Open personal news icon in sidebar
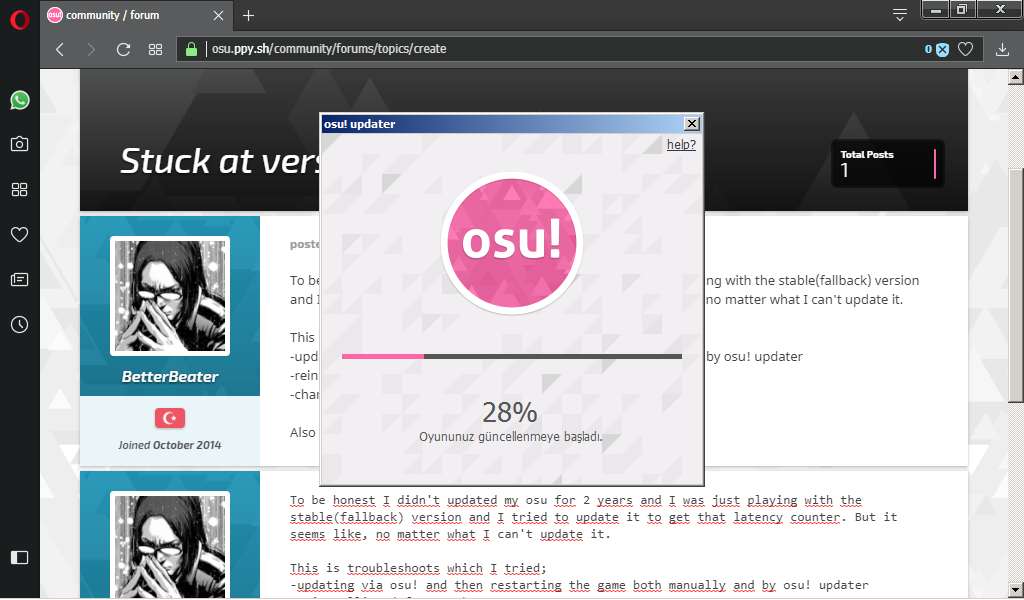 click(x=20, y=279)
